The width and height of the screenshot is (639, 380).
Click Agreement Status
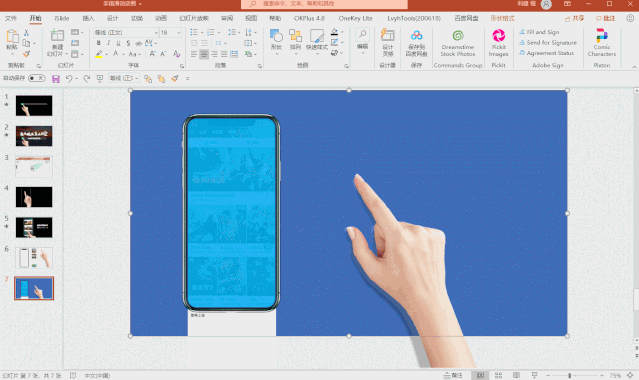pyautogui.click(x=546, y=53)
